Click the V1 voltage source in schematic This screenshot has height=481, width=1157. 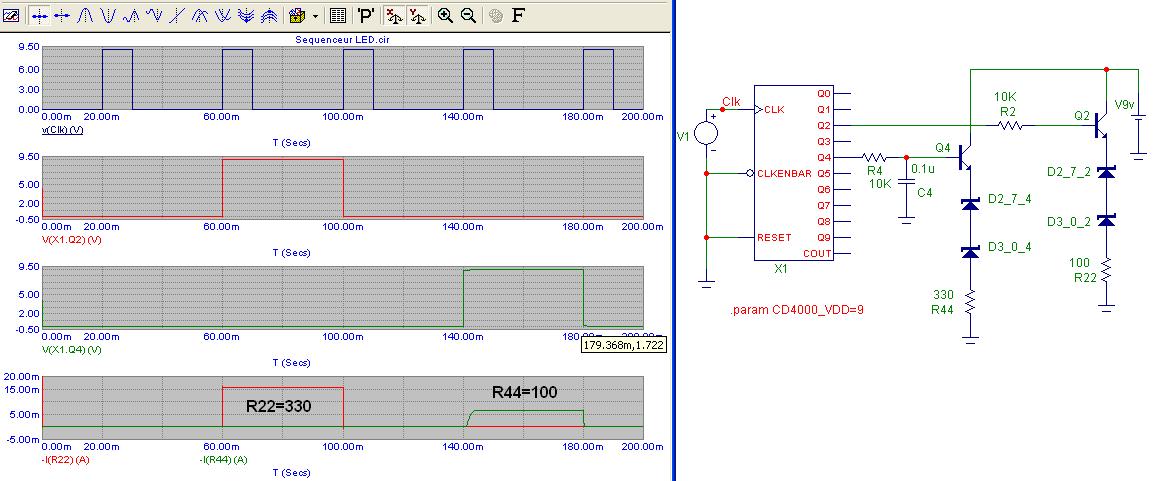[707, 132]
